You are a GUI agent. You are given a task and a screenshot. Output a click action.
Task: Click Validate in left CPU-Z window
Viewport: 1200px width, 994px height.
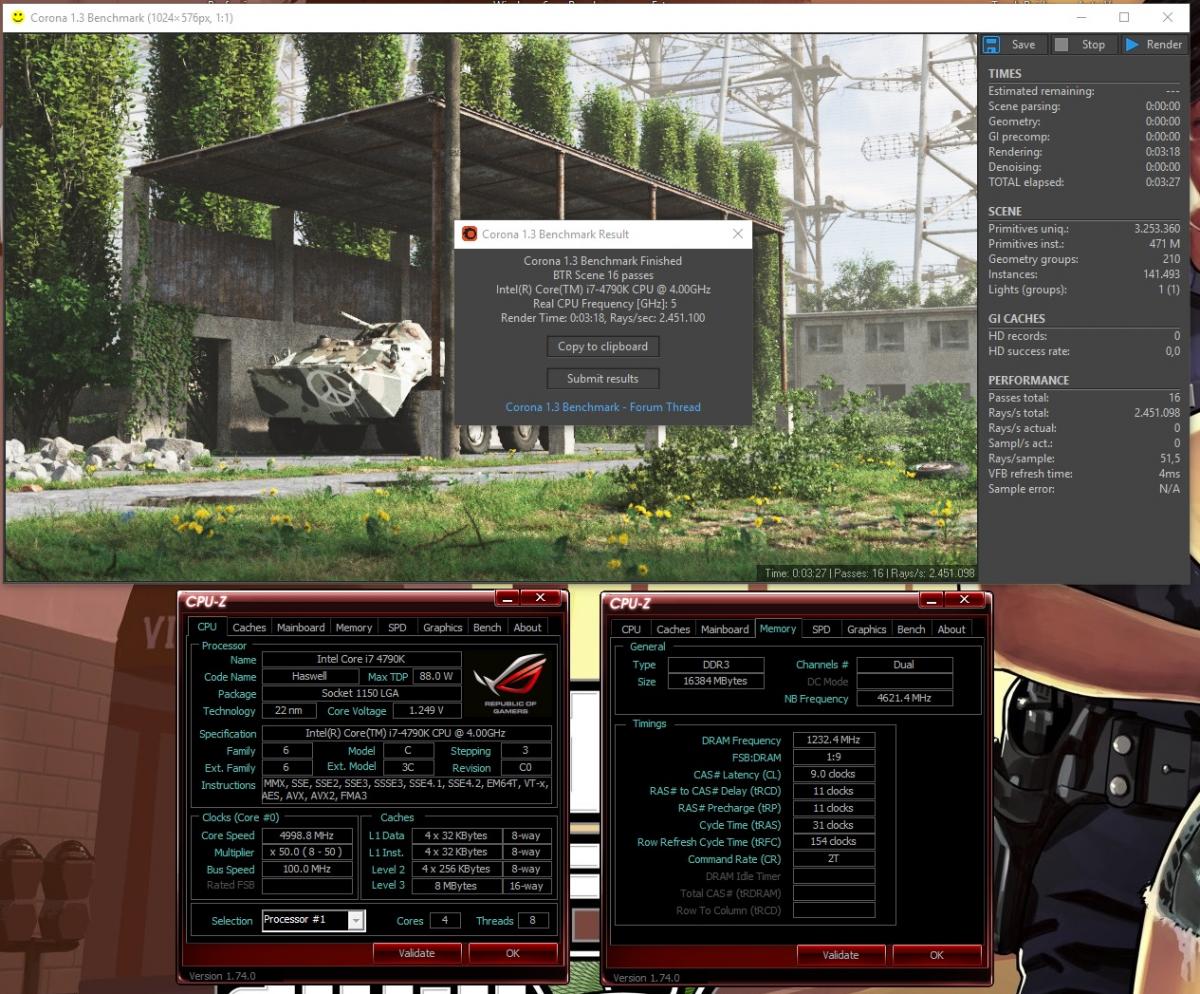pyautogui.click(x=417, y=953)
